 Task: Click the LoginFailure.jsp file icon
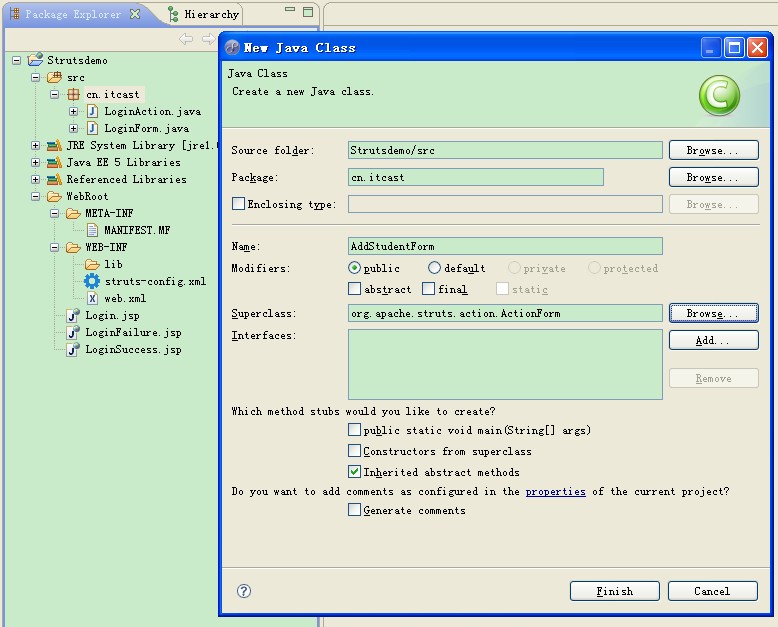point(73,332)
